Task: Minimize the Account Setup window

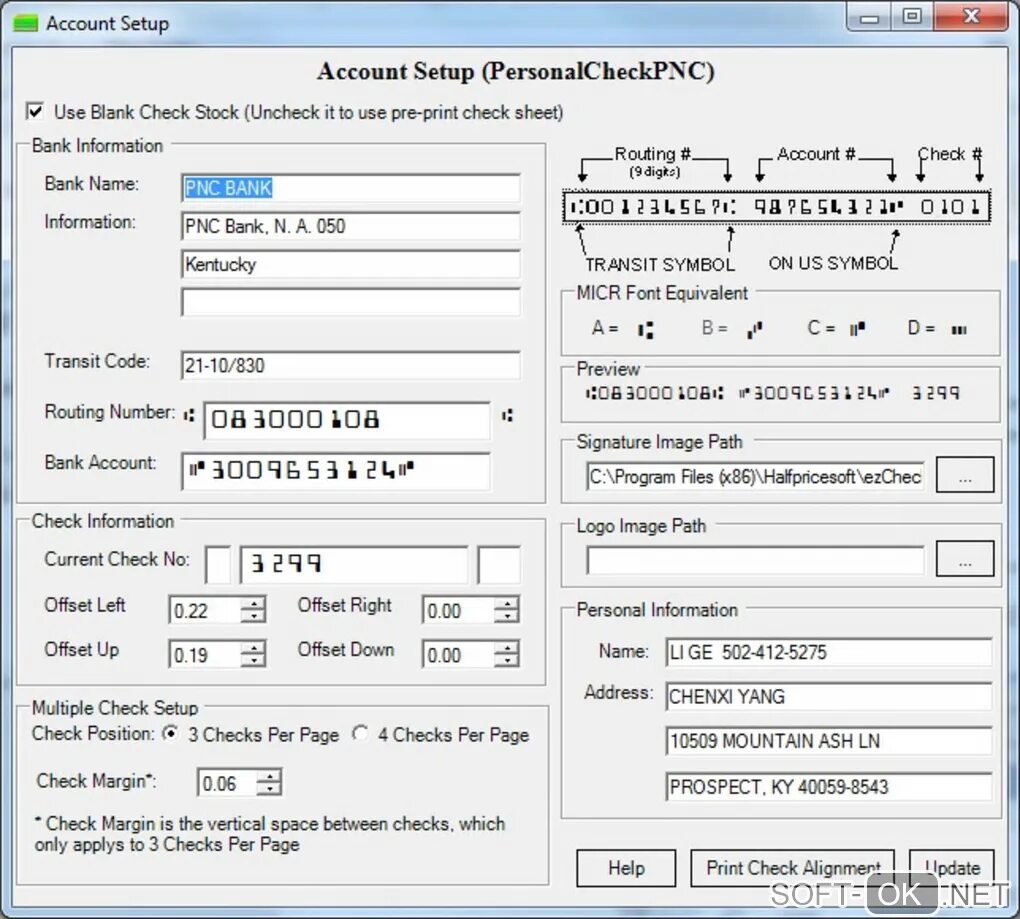Action: [x=870, y=17]
